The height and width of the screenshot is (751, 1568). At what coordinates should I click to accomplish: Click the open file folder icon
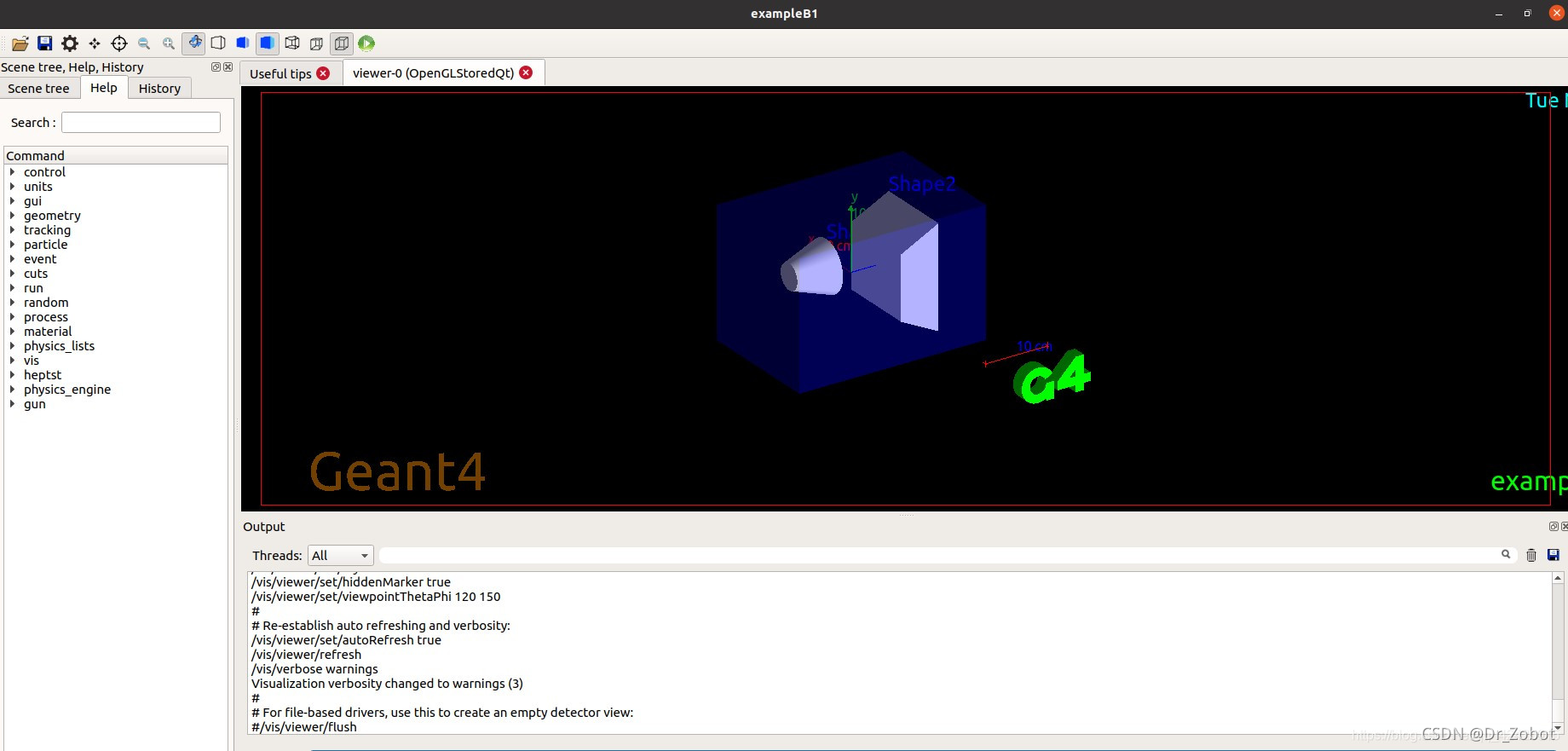(20, 43)
